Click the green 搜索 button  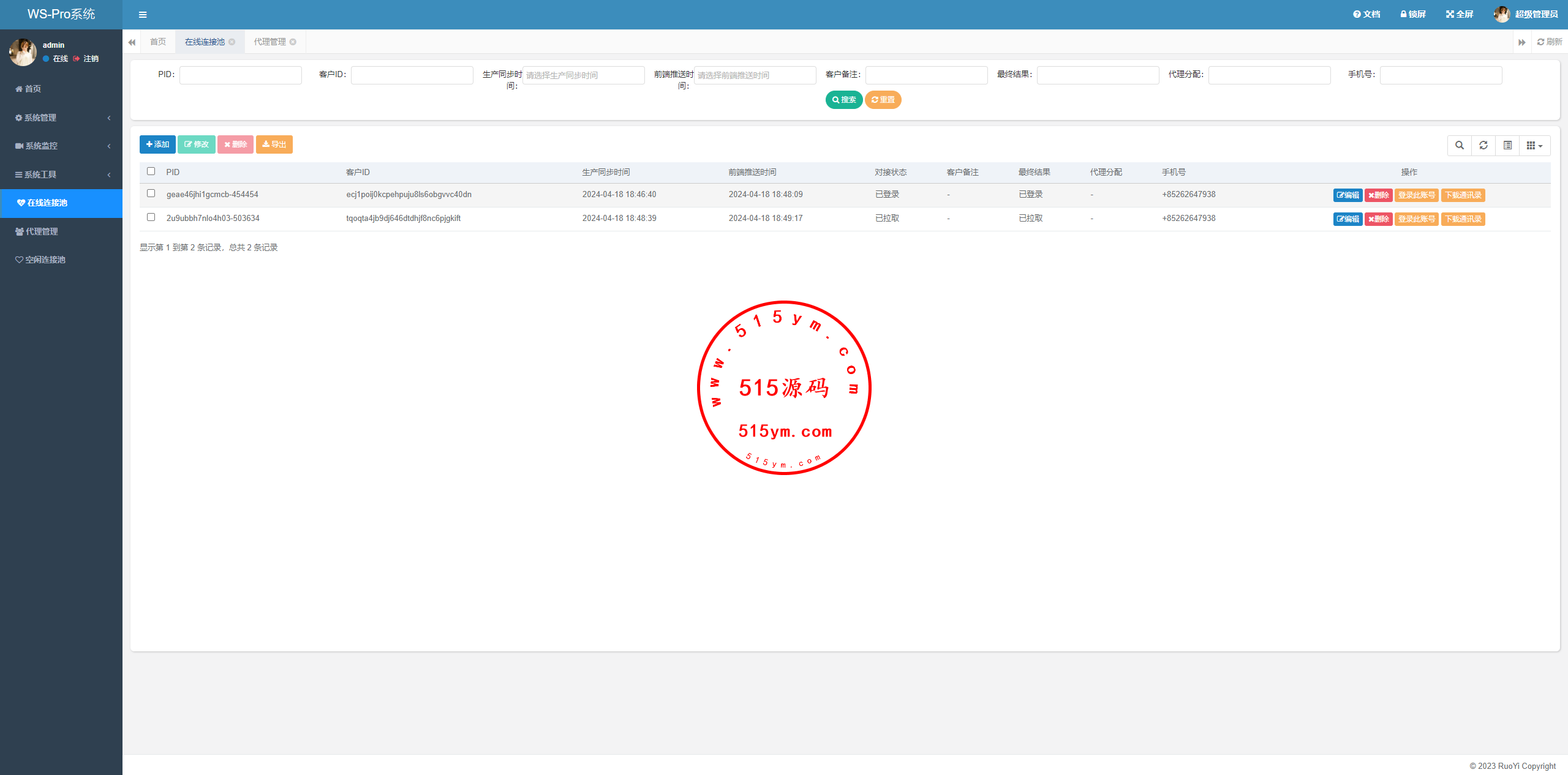(x=843, y=100)
